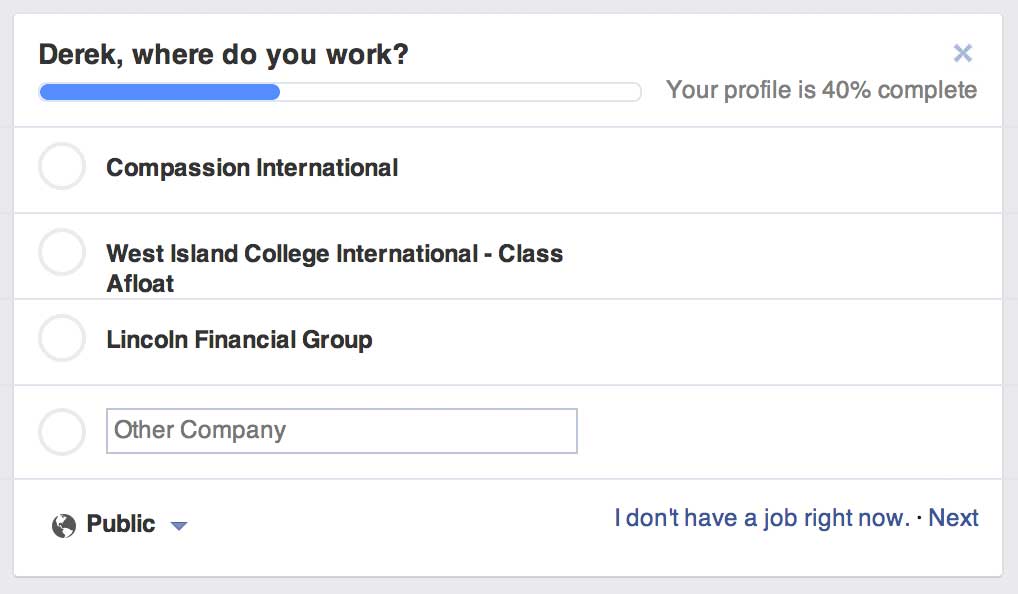Image resolution: width=1018 pixels, height=594 pixels.
Task: Click the word Afloat in second option
Action: pos(140,284)
